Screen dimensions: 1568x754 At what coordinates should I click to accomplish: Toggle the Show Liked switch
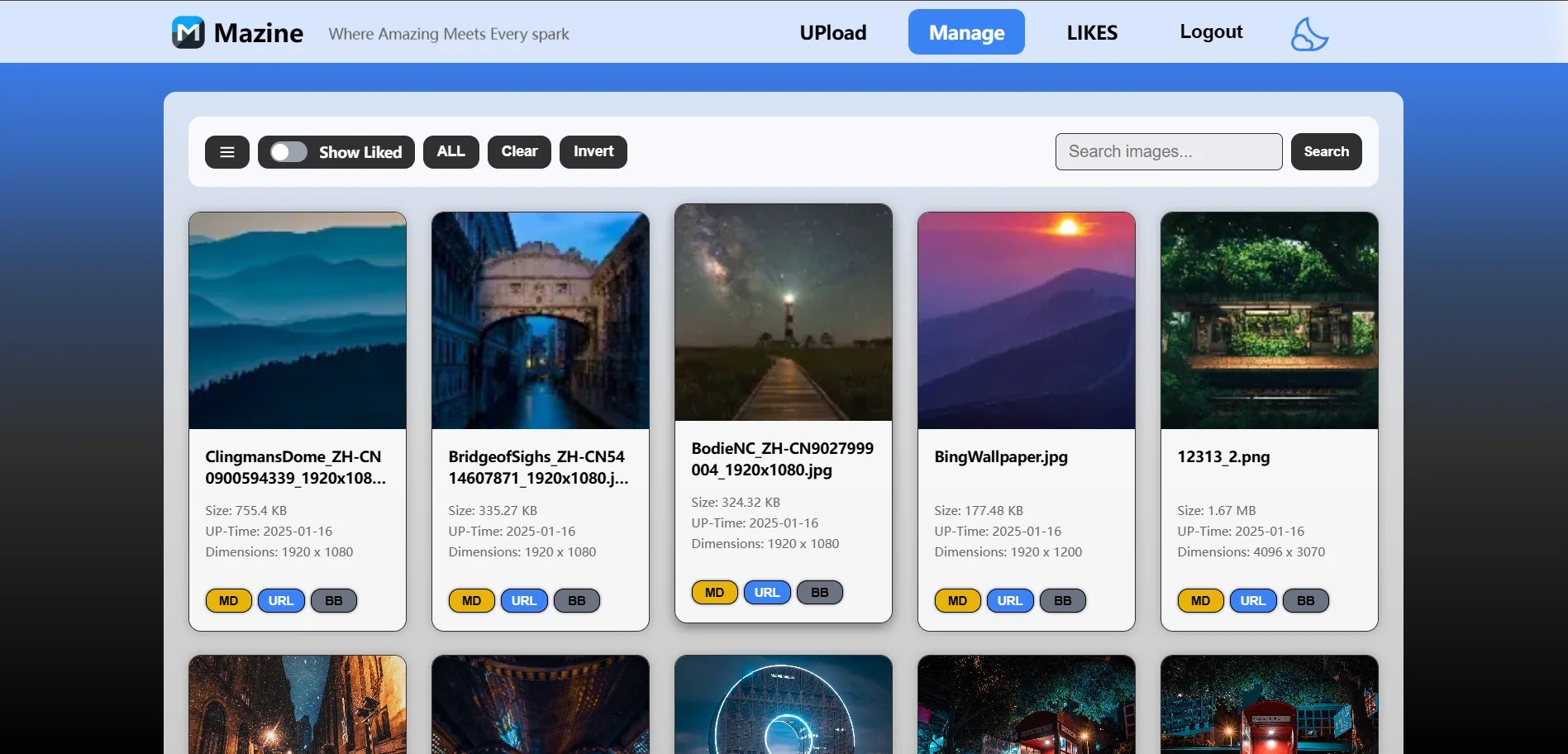tap(288, 152)
